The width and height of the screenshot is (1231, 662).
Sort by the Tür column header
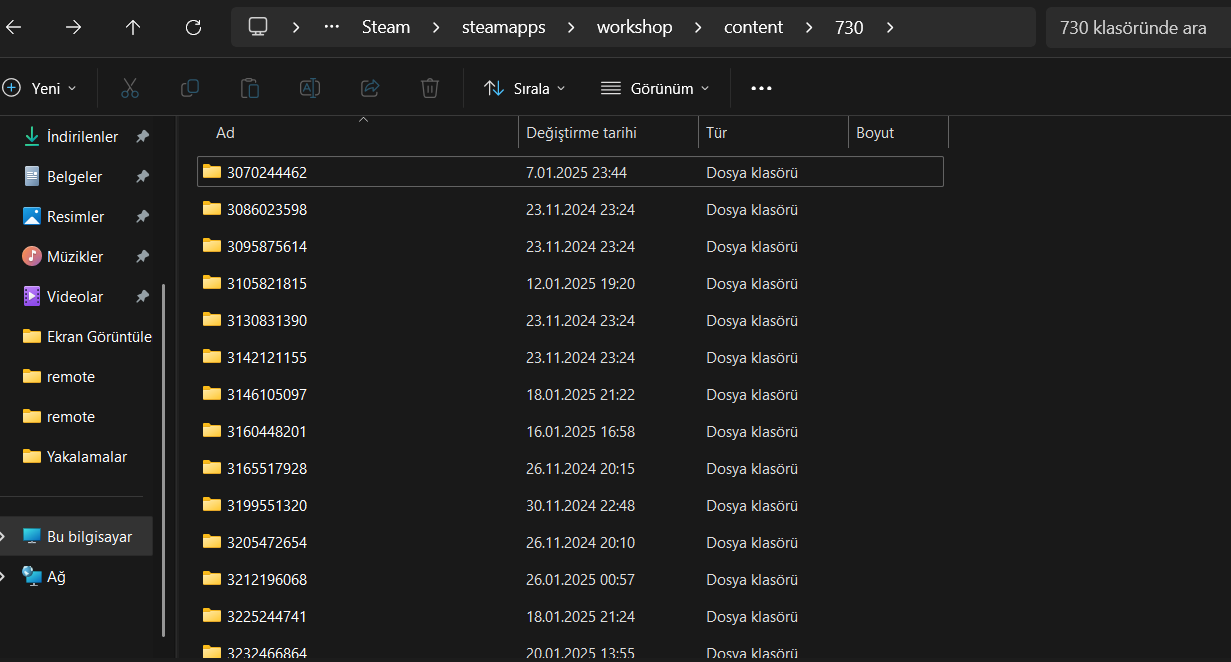click(x=773, y=133)
